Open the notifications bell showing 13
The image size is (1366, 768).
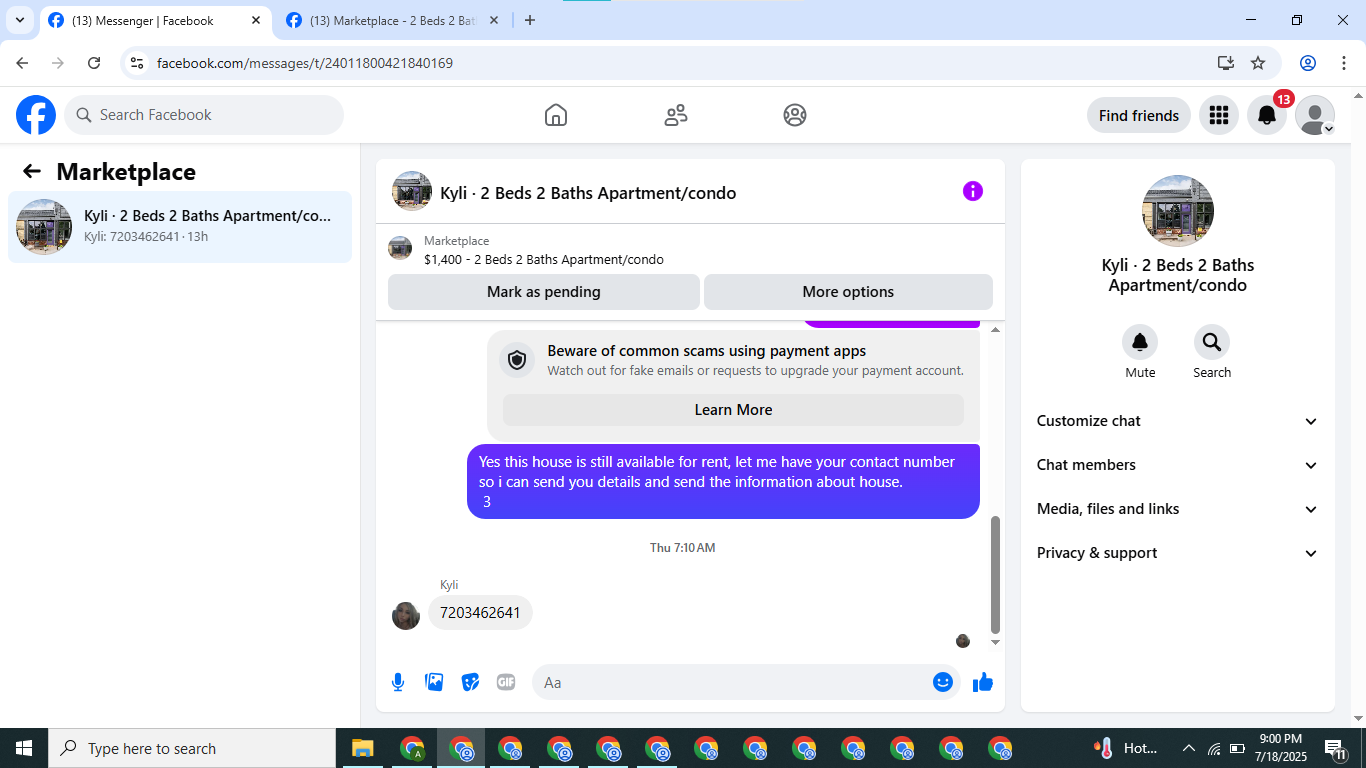pyautogui.click(x=1267, y=115)
